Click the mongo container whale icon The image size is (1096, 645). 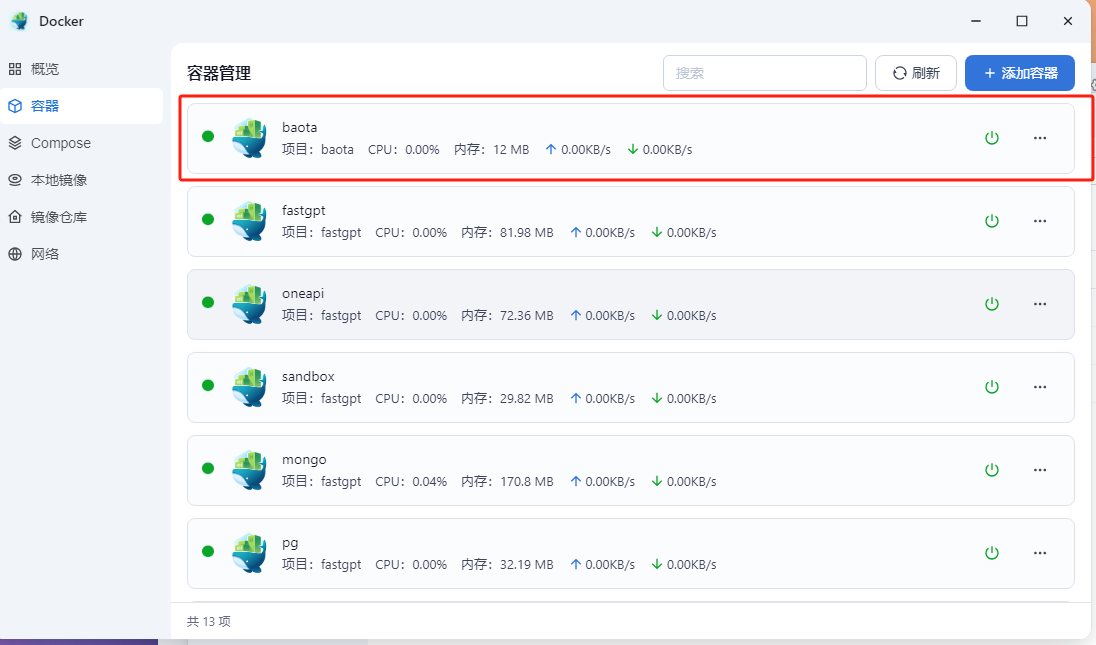tap(250, 470)
